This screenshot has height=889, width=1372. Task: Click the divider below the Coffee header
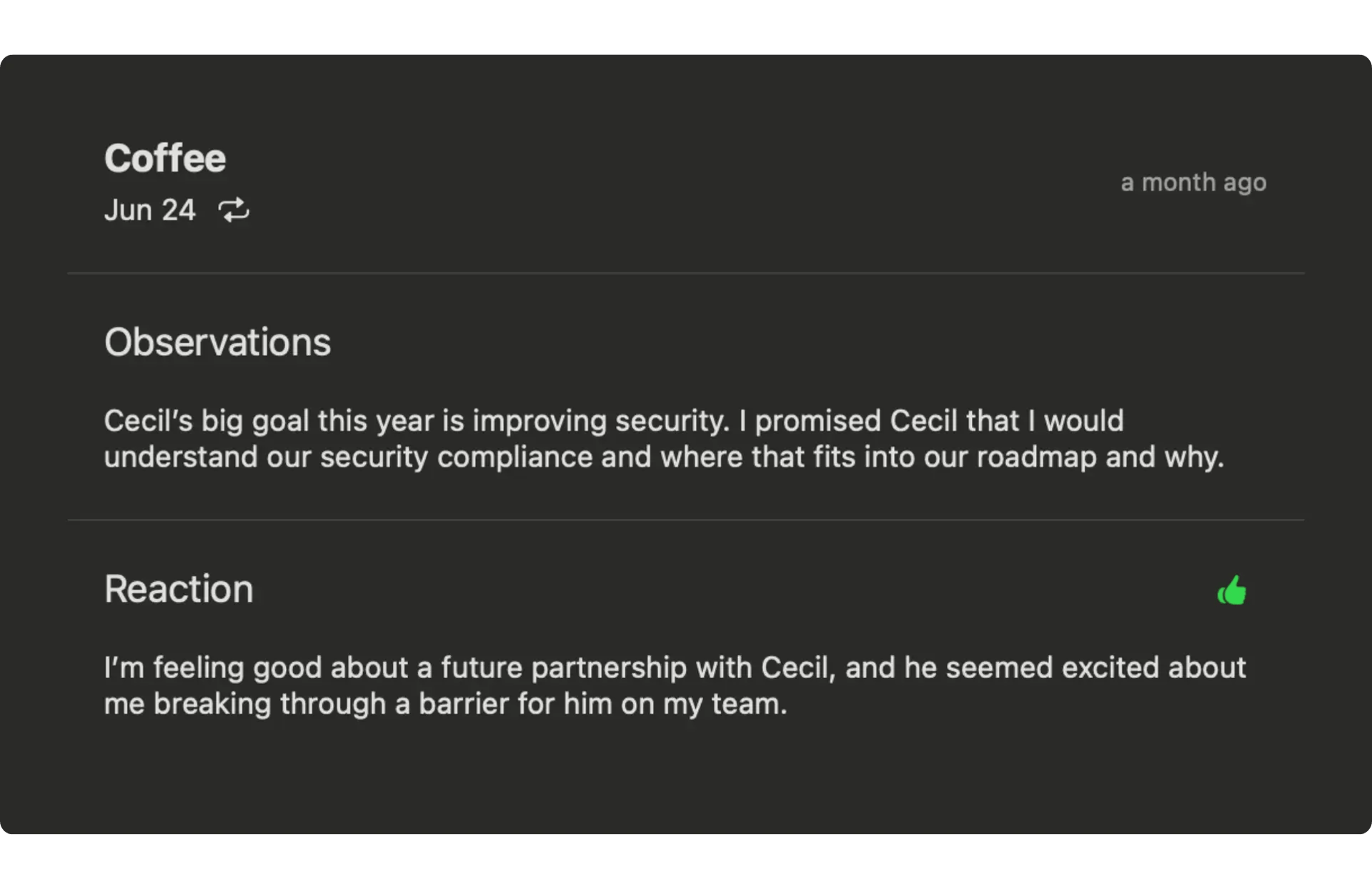point(686,273)
